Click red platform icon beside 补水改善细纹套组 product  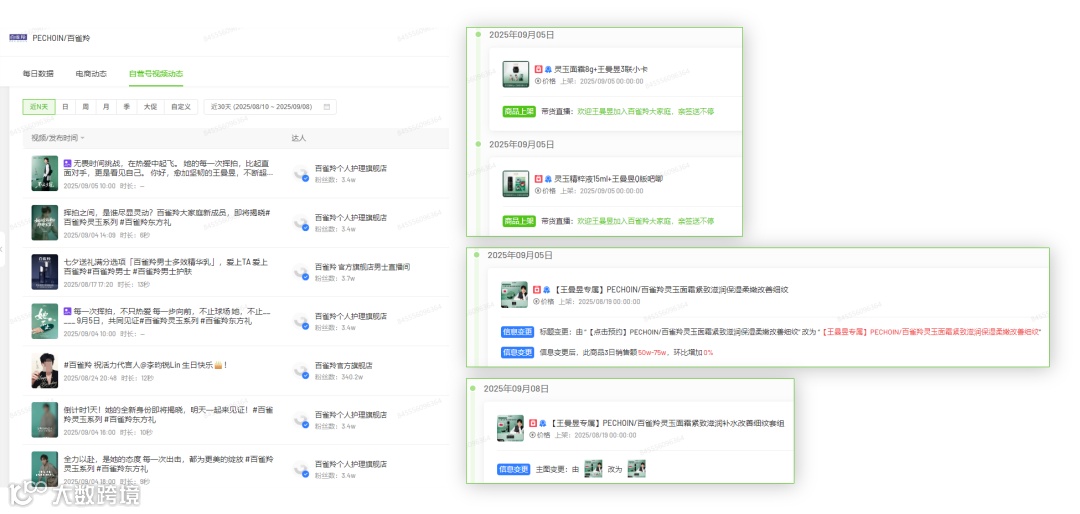tap(533, 423)
